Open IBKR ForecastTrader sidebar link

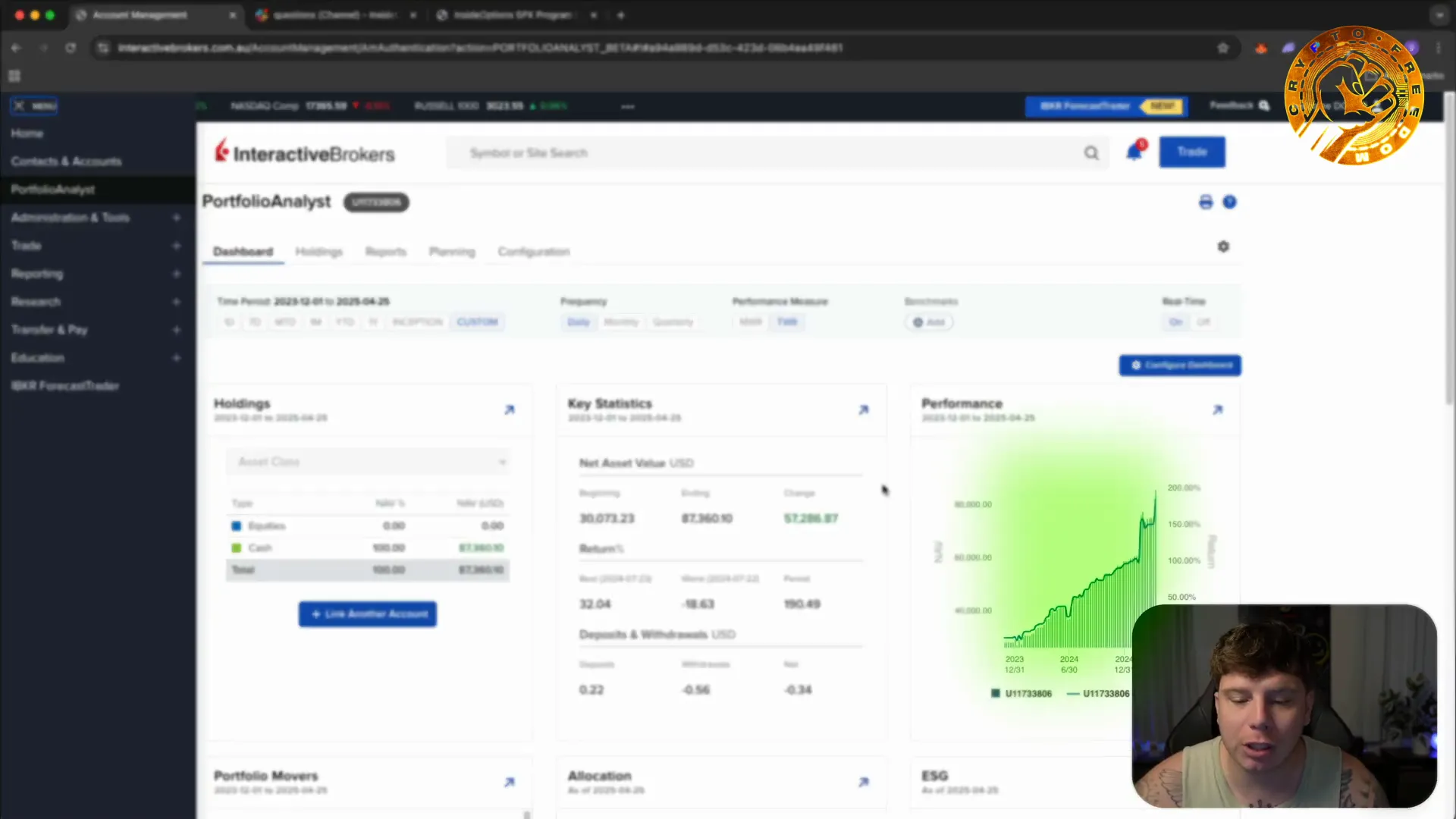(x=65, y=386)
